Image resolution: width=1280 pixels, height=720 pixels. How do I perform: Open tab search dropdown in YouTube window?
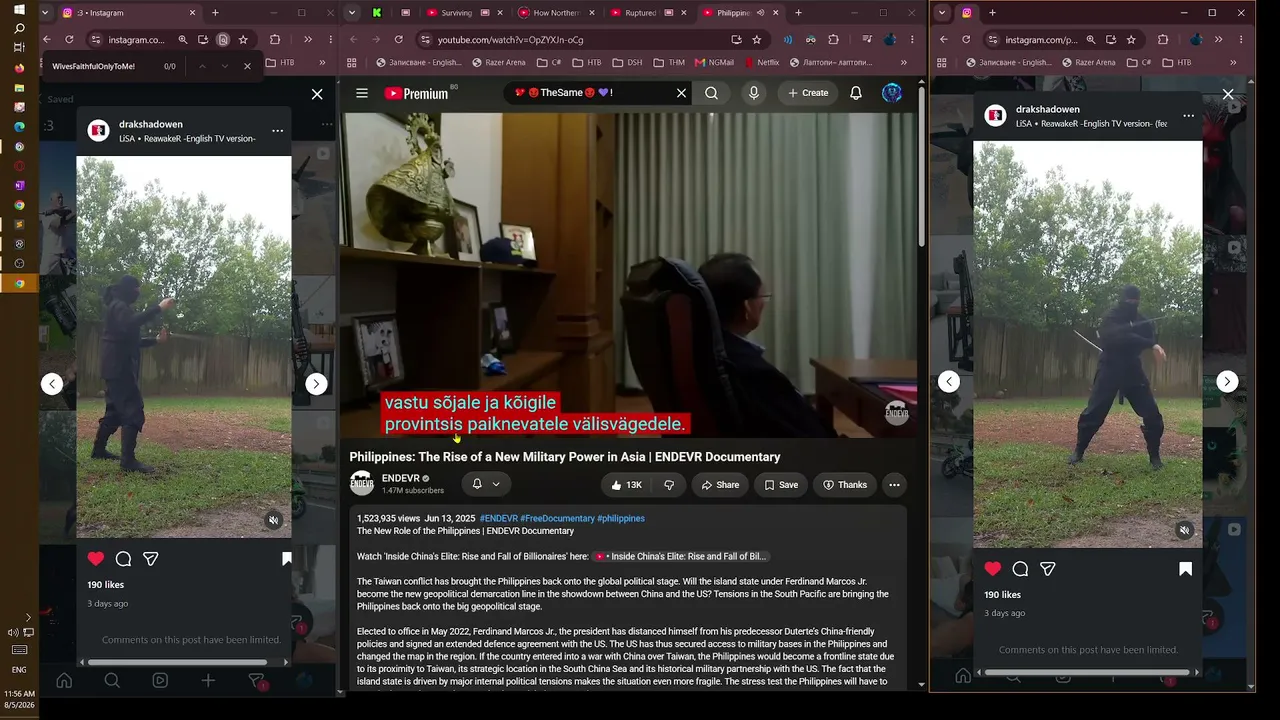pyautogui.click(x=351, y=13)
